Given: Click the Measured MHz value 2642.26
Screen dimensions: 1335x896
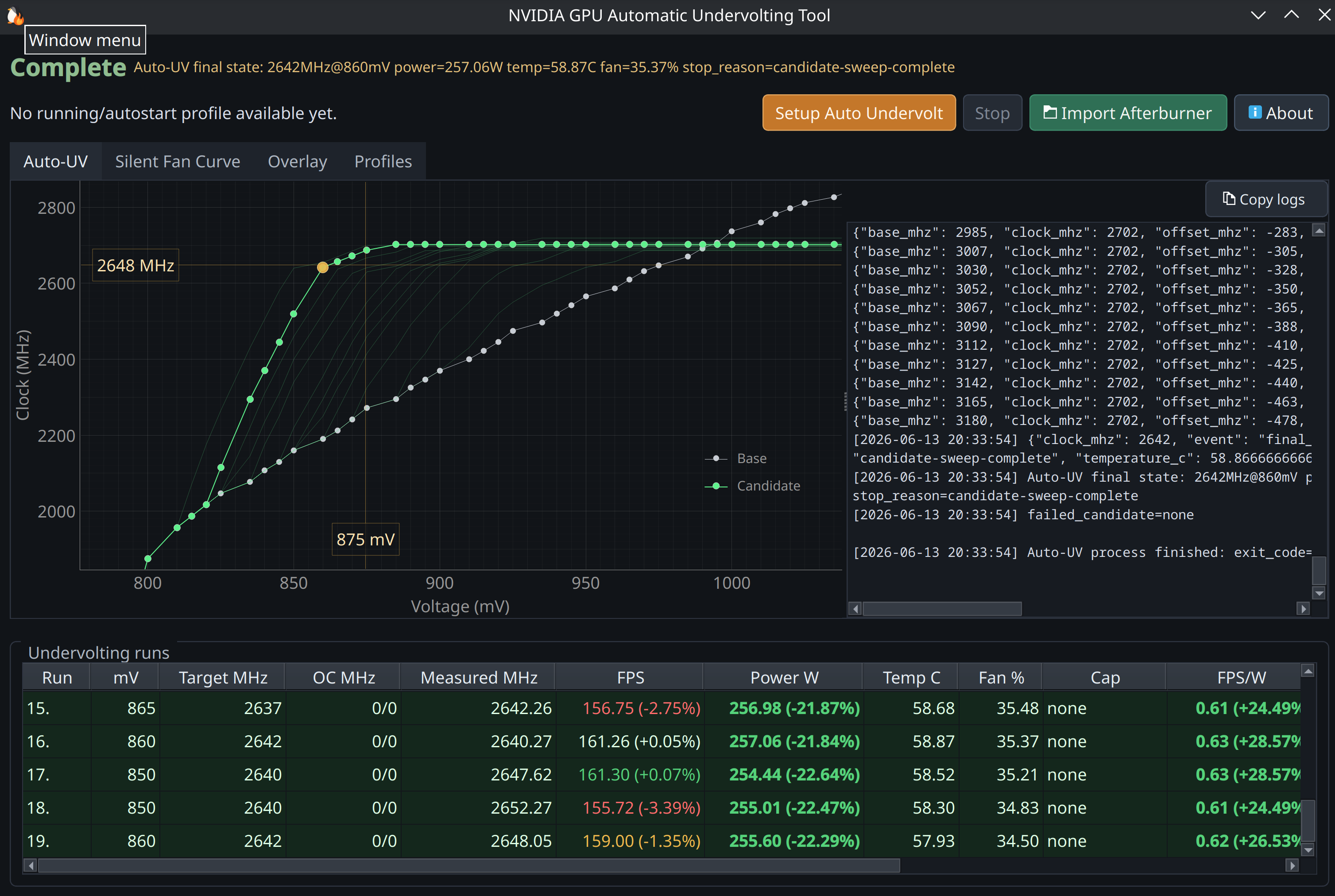Looking at the screenshot, I should tap(477, 709).
